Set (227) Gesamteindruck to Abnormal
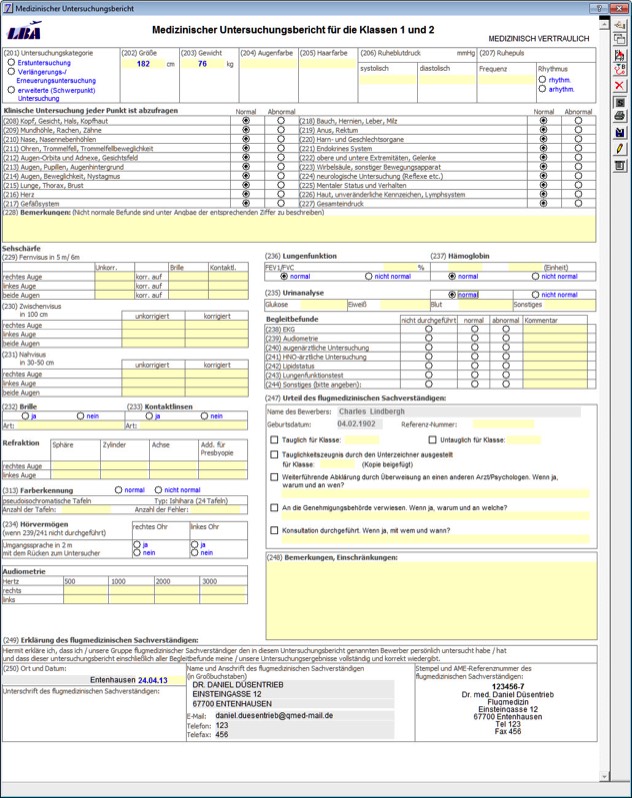The width and height of the screenshot is (632, 798). [578, 203]
